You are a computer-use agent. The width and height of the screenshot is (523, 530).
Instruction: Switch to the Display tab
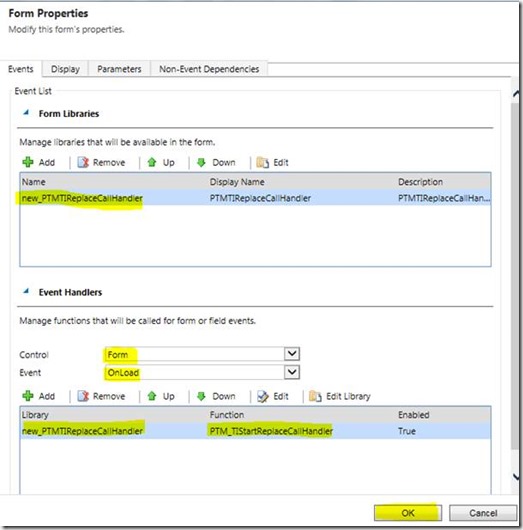[65, 69]
